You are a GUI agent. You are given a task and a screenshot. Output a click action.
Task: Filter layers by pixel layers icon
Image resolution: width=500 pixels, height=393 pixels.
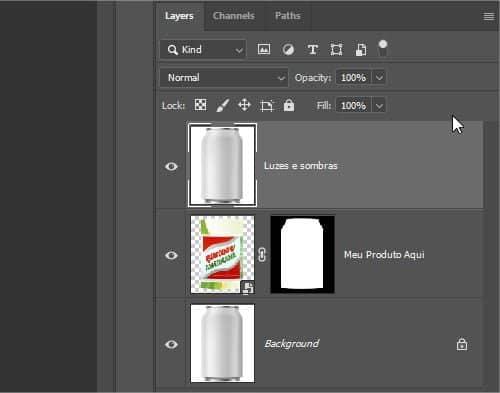pos(264,49)
